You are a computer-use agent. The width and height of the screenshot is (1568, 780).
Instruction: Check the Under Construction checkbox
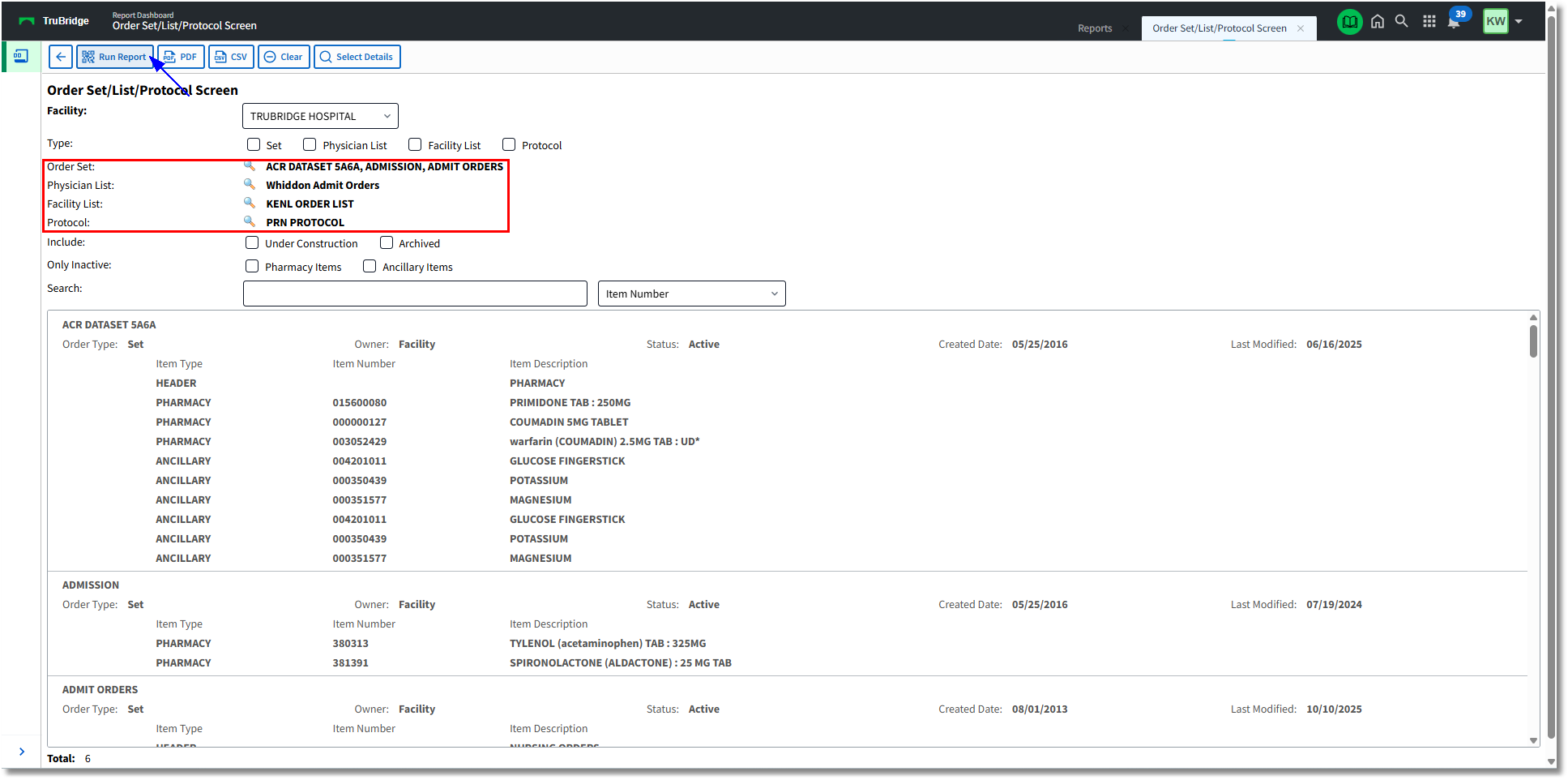click(252, 243)
